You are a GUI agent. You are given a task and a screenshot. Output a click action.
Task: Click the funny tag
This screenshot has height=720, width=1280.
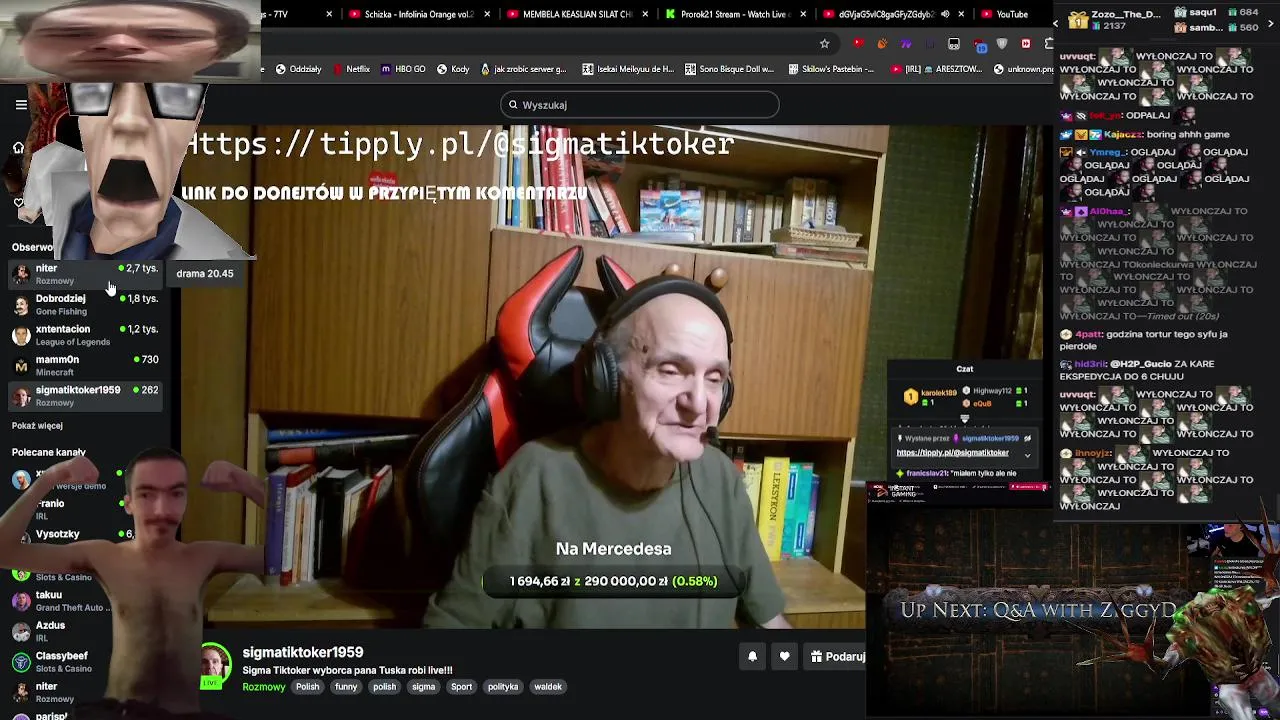point(346,687)
